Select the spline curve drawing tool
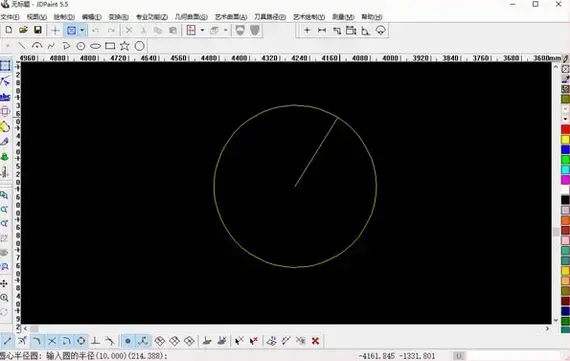Viewport: 570px width, 361px height. 51,46
